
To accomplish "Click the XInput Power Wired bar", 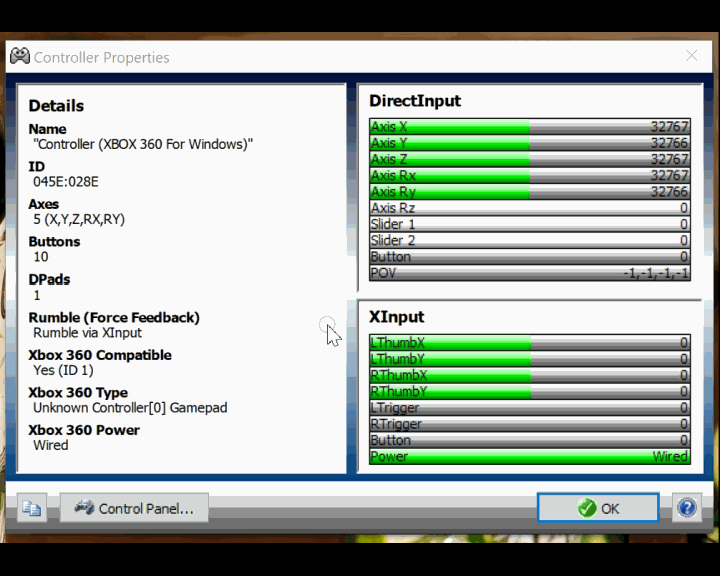I will pos(530,457).
